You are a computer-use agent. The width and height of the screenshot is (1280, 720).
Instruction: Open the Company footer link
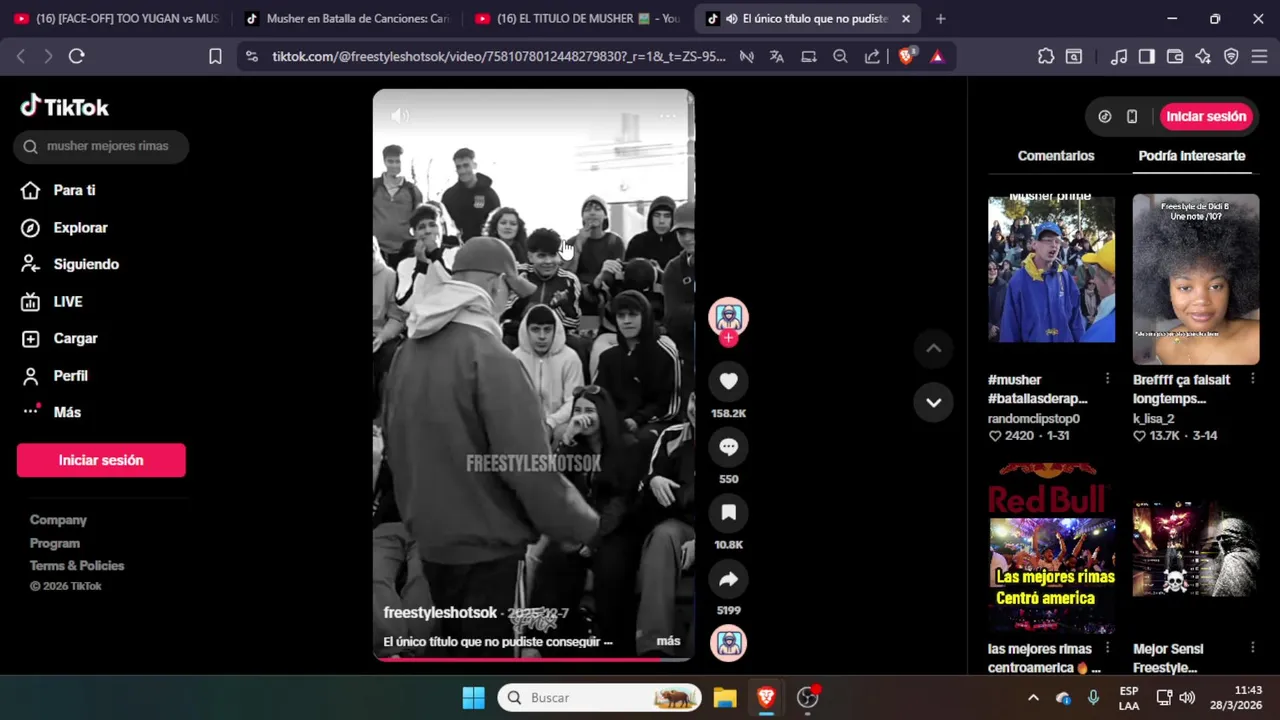tap(58, 520)
